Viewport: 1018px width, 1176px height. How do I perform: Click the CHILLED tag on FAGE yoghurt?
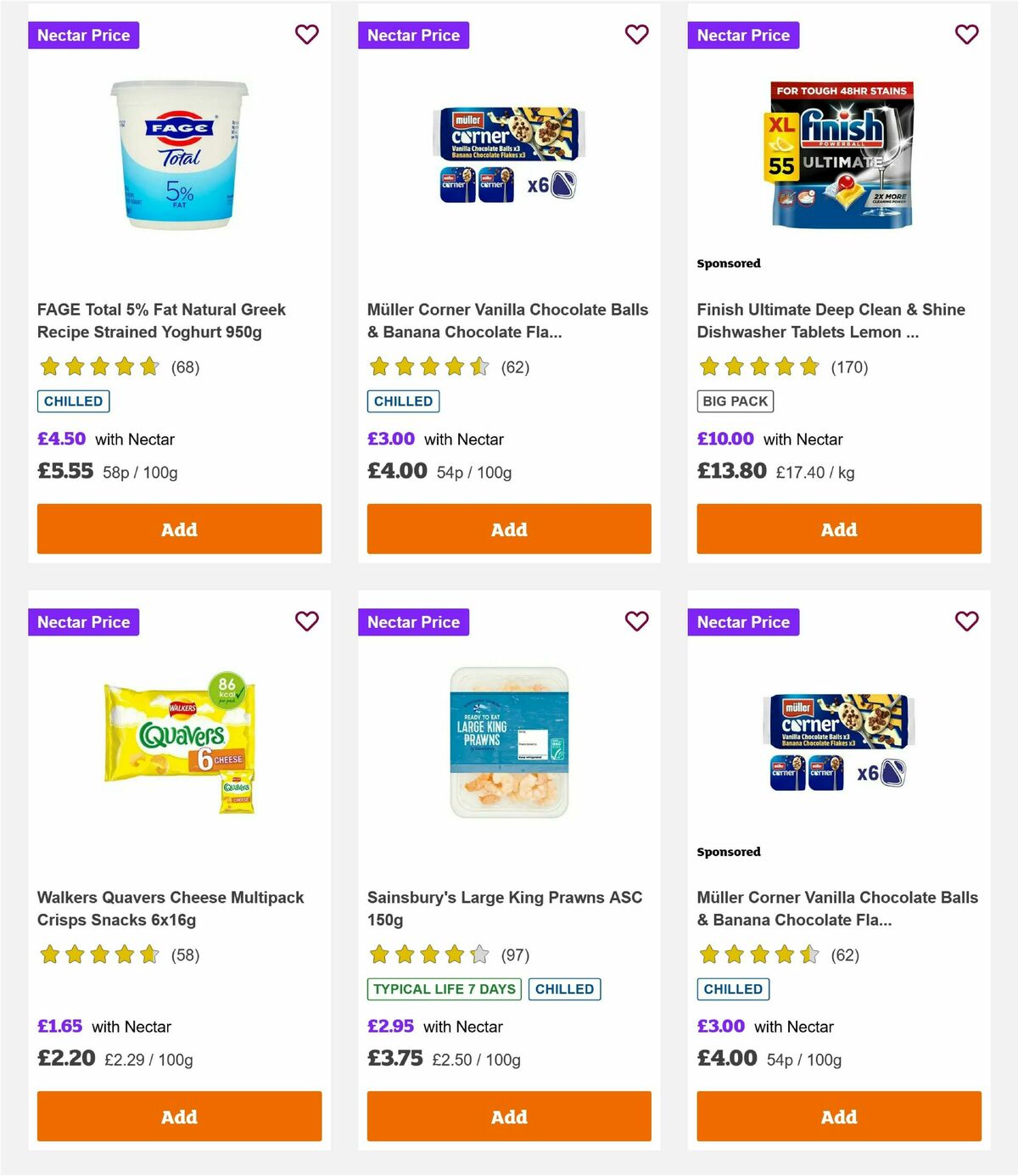click(x=73, y=400)
